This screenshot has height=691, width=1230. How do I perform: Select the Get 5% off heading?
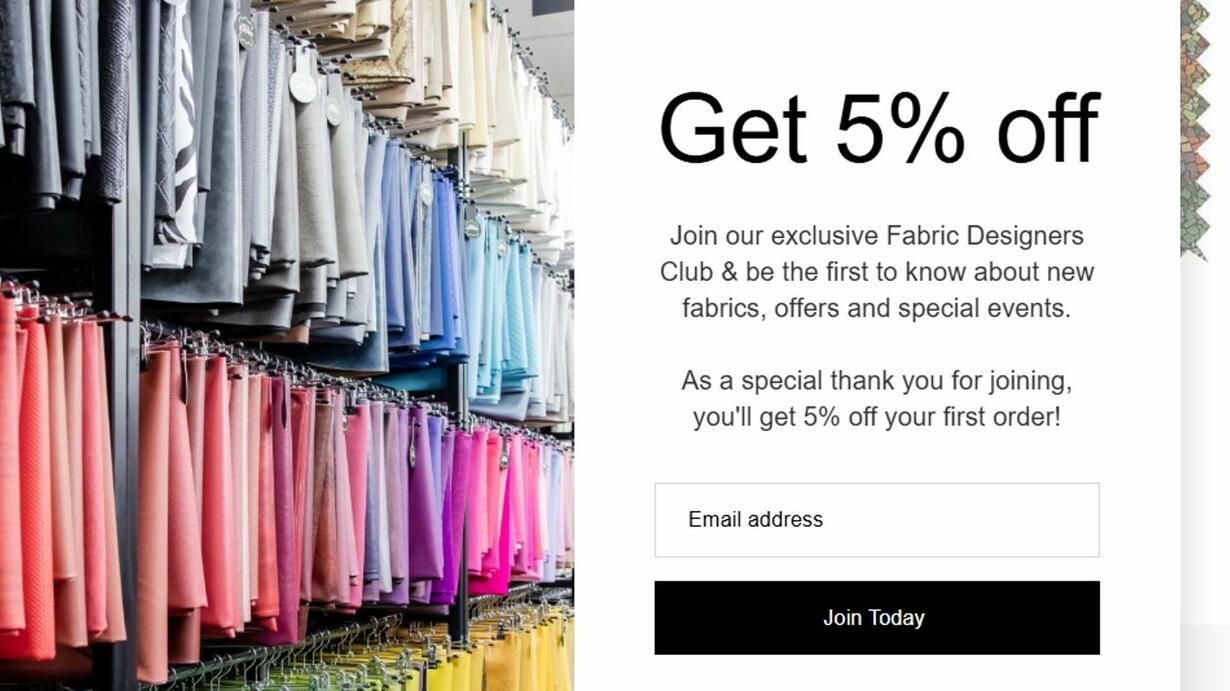(879, 128)
